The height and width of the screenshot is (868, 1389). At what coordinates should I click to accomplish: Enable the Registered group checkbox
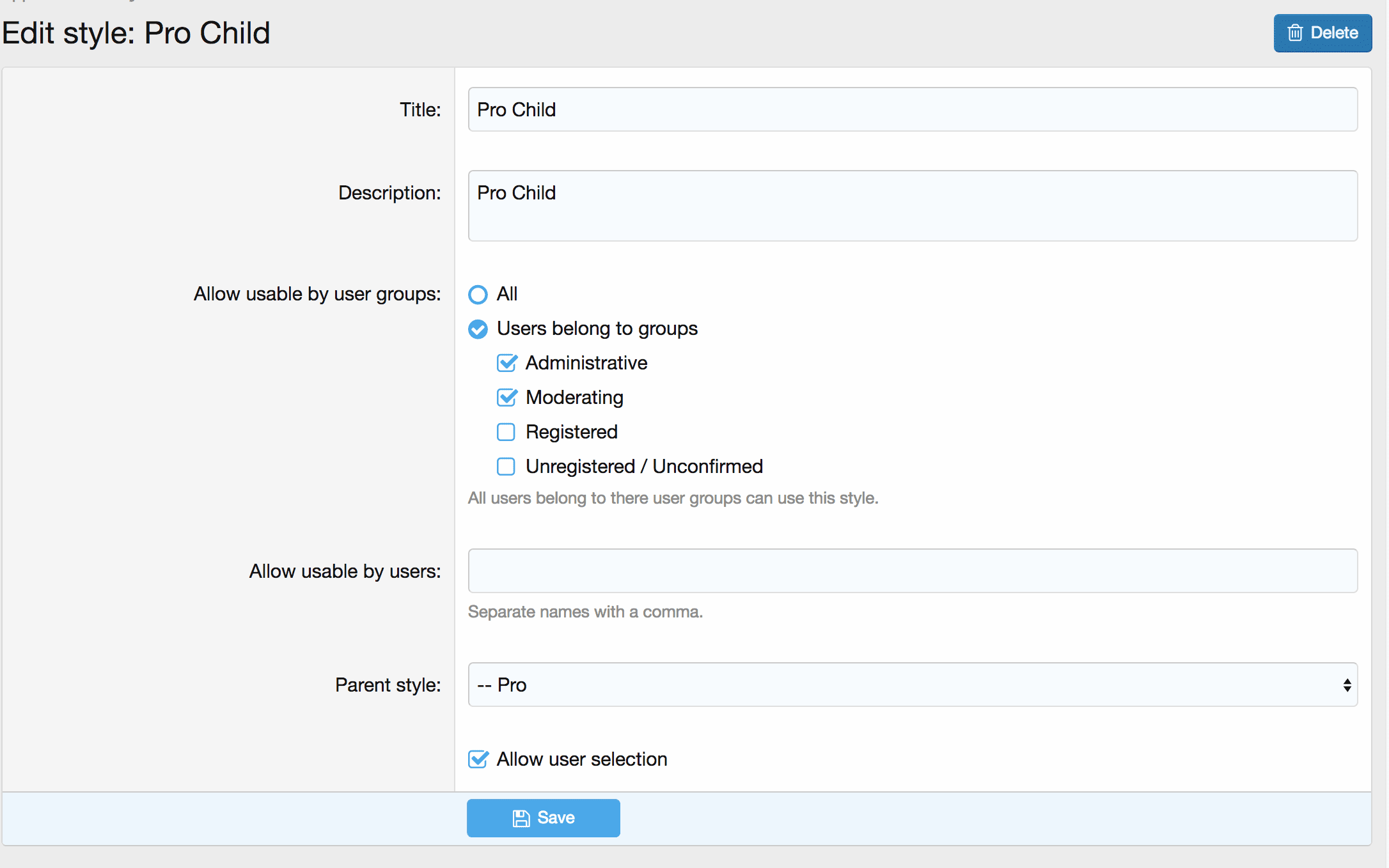pyautogui.click(x=506, y=432)
